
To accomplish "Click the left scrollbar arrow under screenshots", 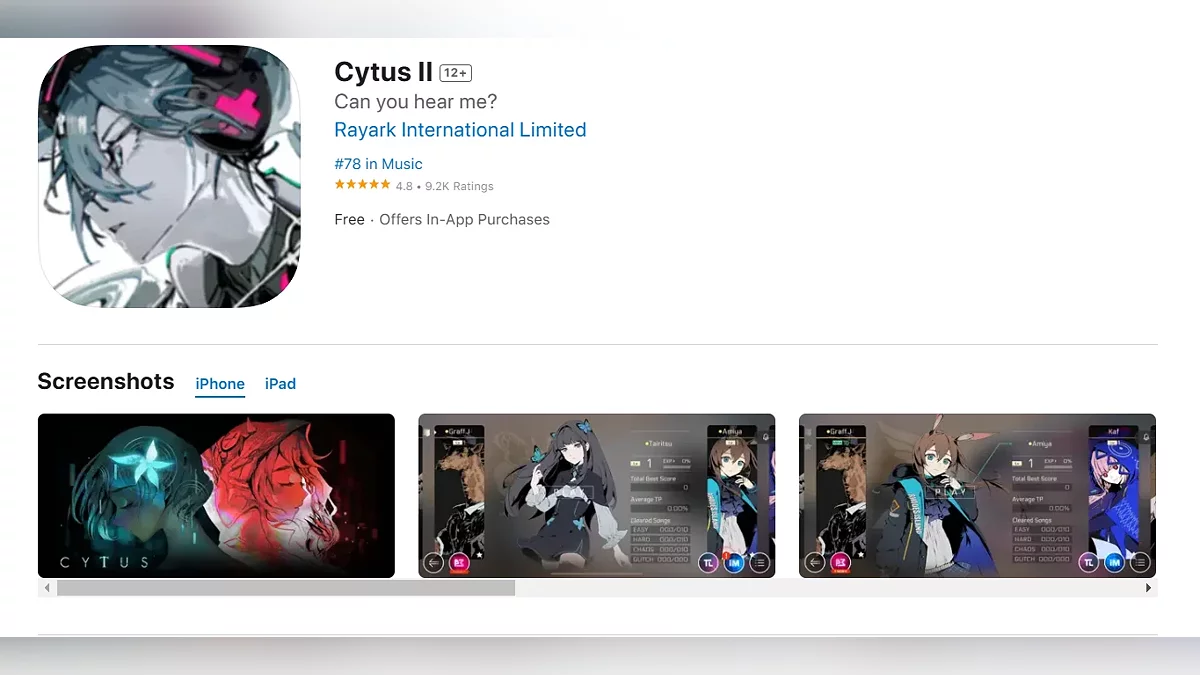I will click(47, 588).
